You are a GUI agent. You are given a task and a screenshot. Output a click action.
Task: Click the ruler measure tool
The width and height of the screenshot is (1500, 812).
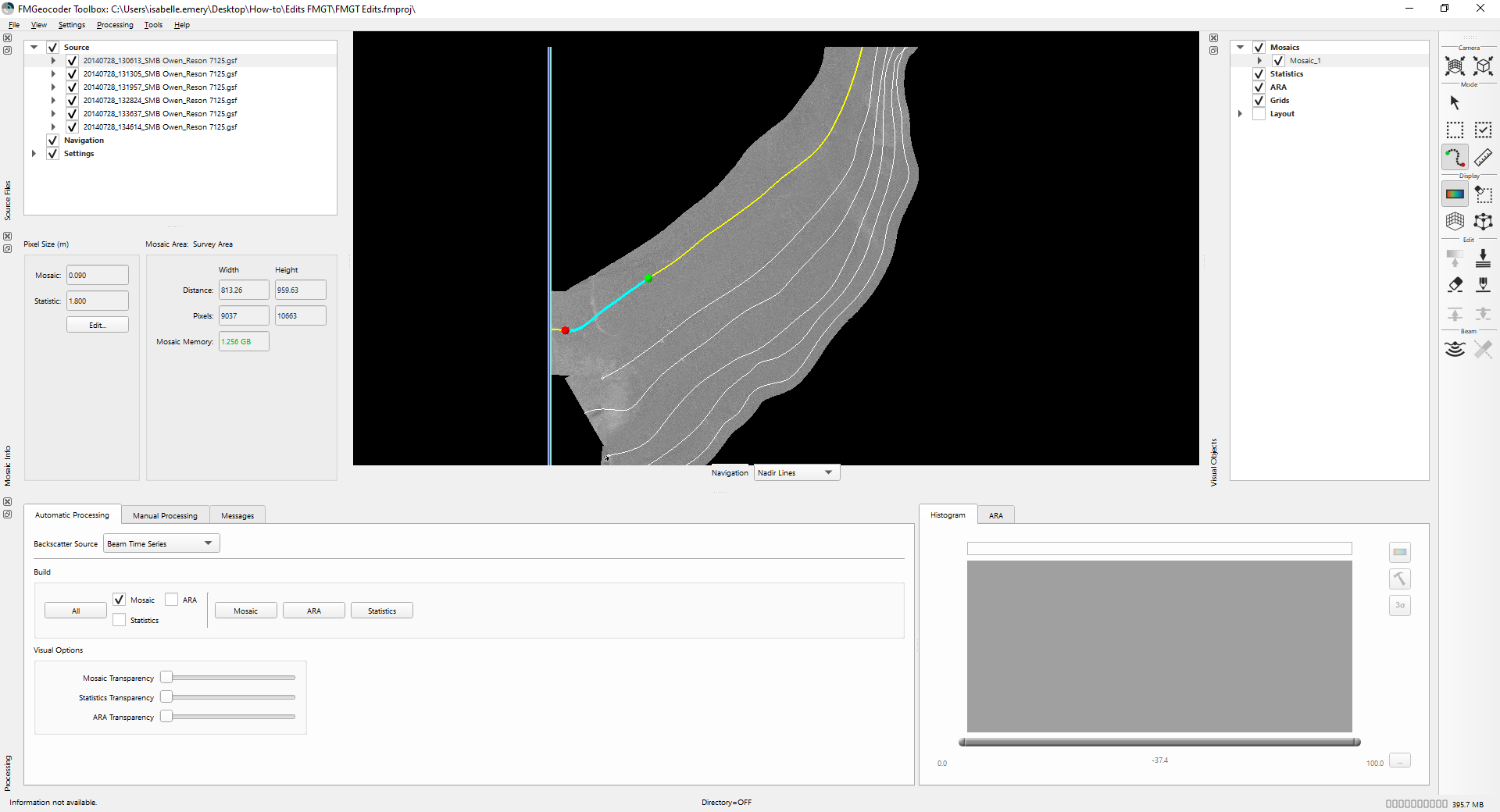tap(1483, 158)
